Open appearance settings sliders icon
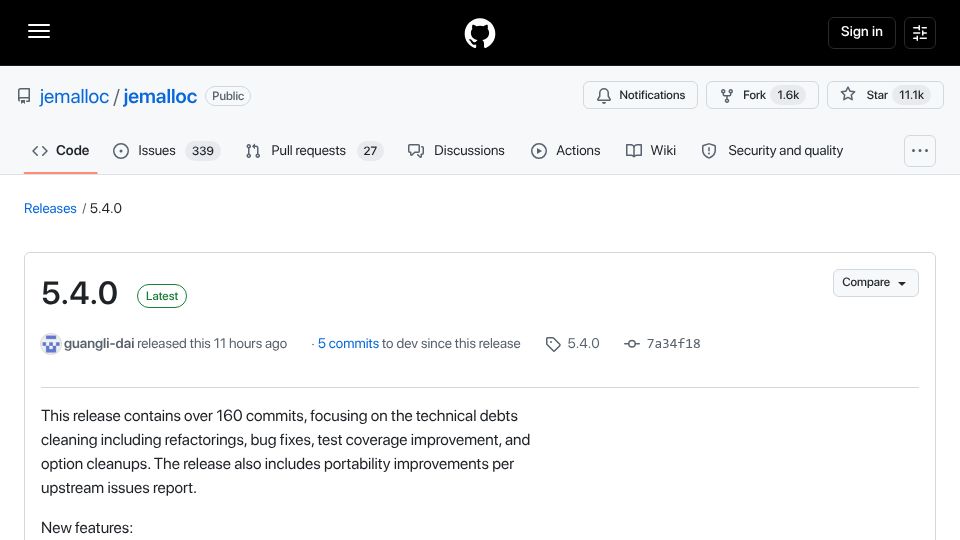The width and height of the screenshot is (960, 540). click(x=920, y=32)
